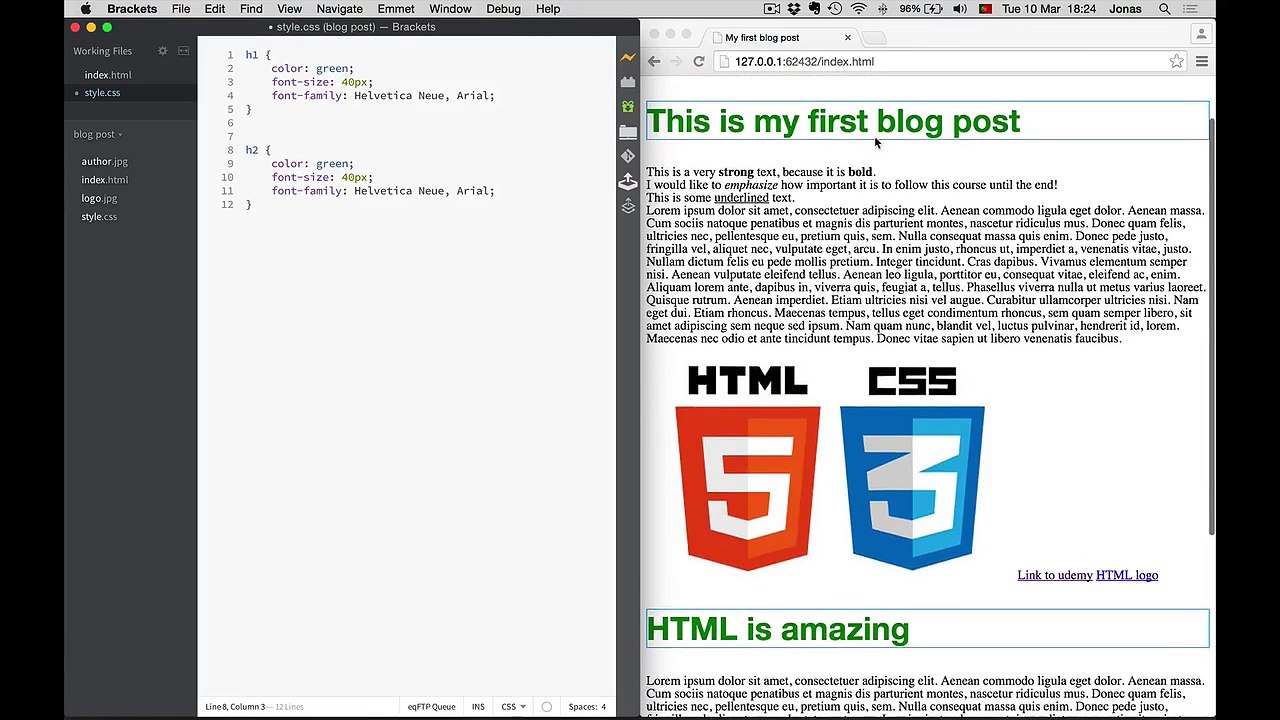Open the Emmet menu
This screenshot has width=1280, height=720.
pyautogui.click(x=396, y=9)
